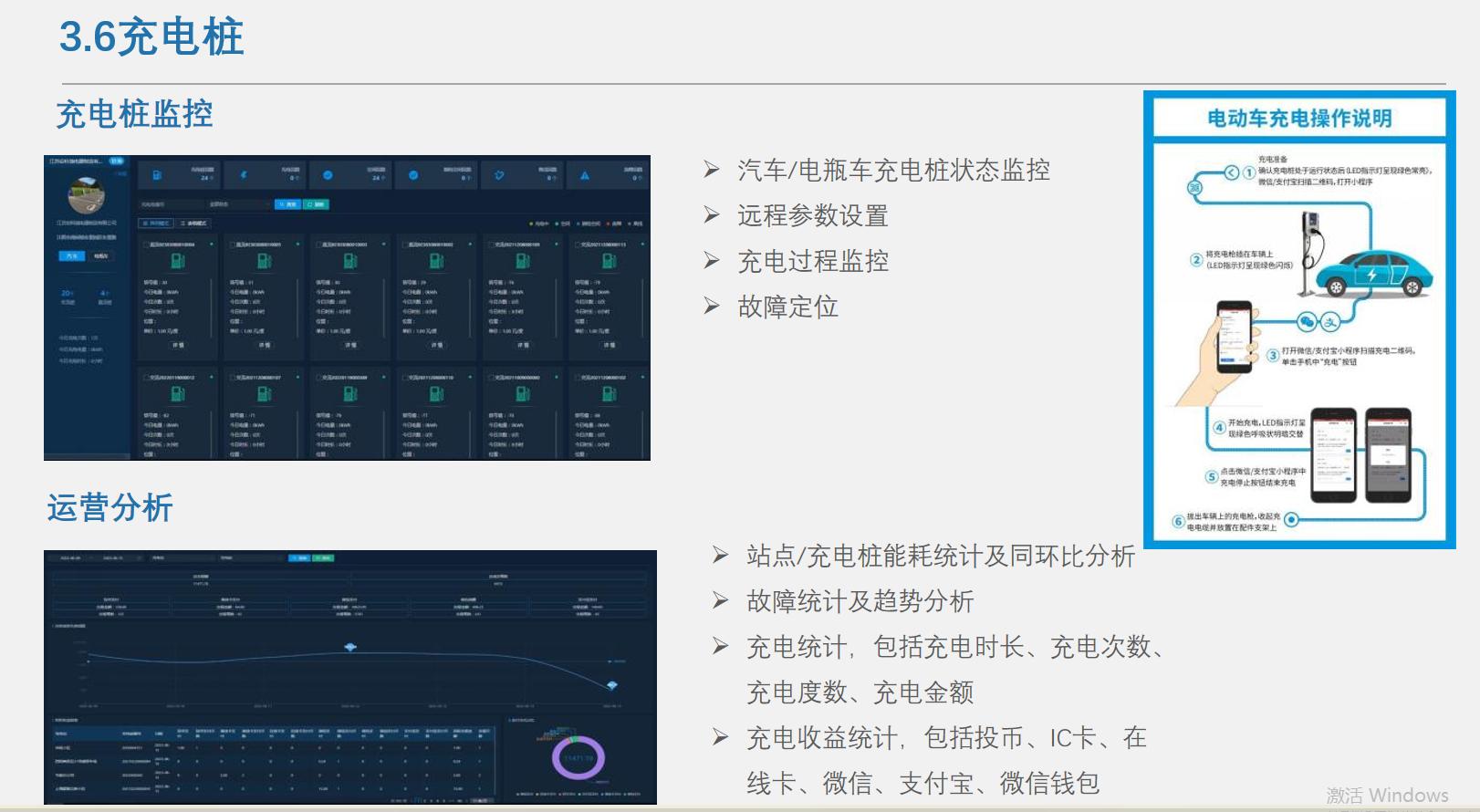This screenshot has height=812, width=1480.
Task: Click the heading "运营分析"
Action: (109, 507)
